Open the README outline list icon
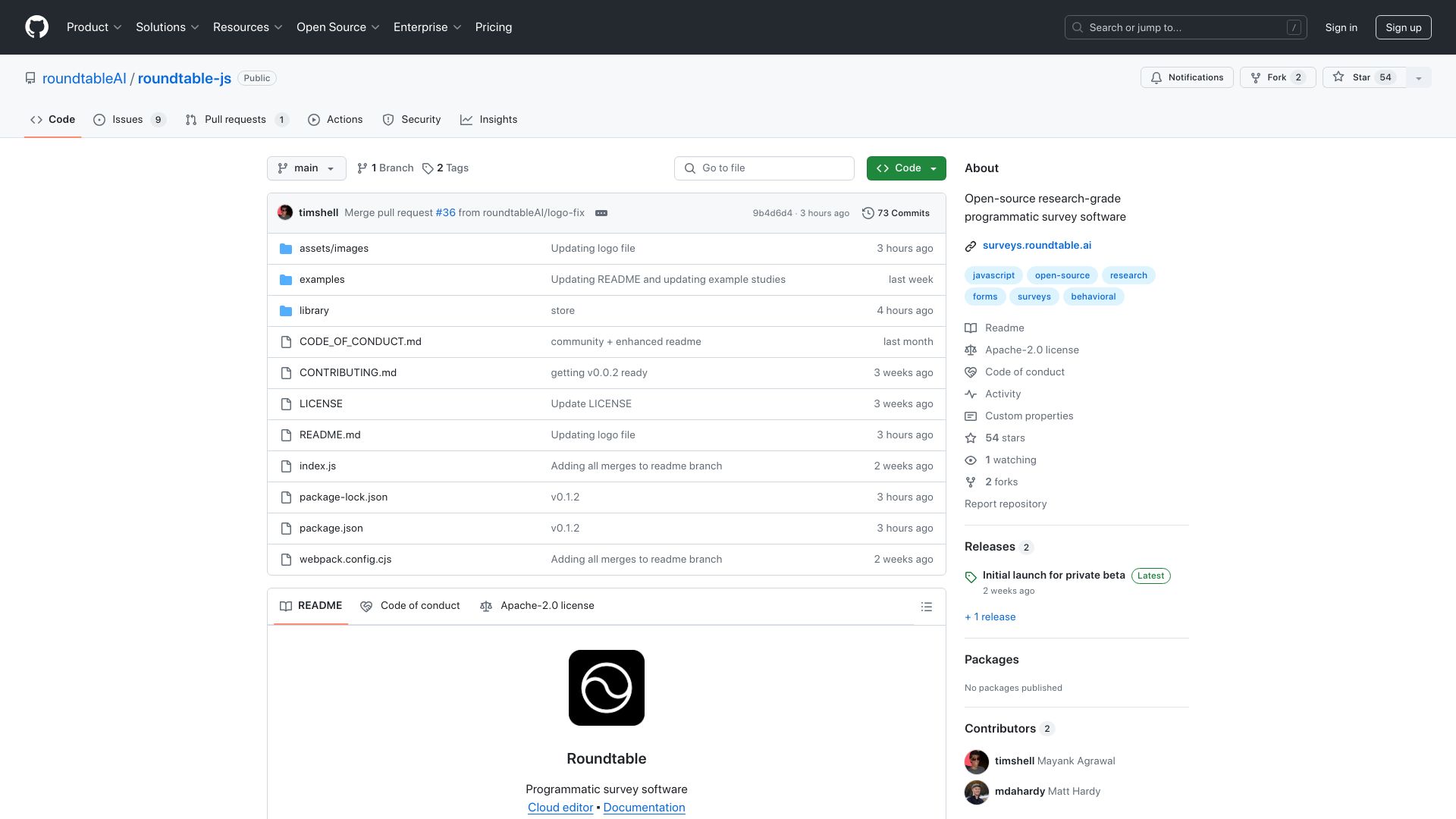This screenshot has width=1456, height=819. click(x=926, y=607)
